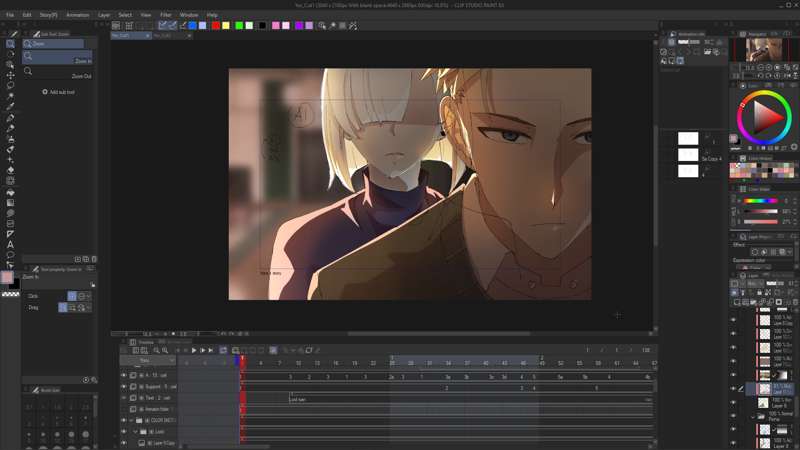Toggle visibility of COLOR folder track
The image size is (800, 450).
(123, 420)
